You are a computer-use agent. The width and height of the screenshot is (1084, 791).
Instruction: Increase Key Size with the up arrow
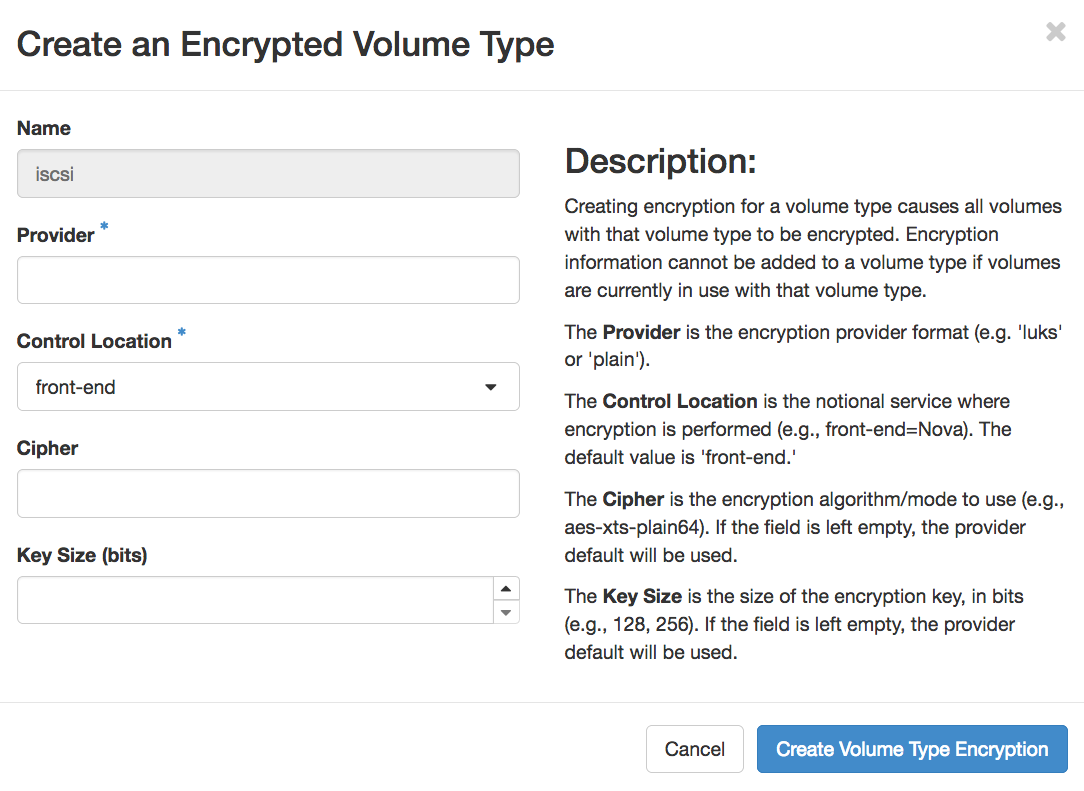pyautogui.click(x=506, y=589)
